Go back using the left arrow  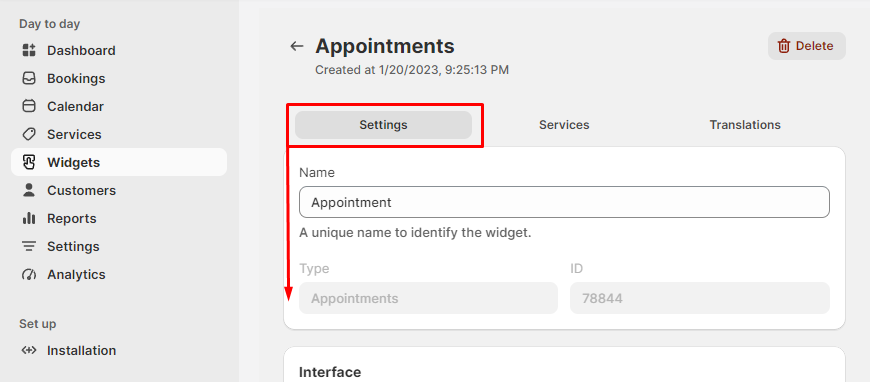coord(297,46)
